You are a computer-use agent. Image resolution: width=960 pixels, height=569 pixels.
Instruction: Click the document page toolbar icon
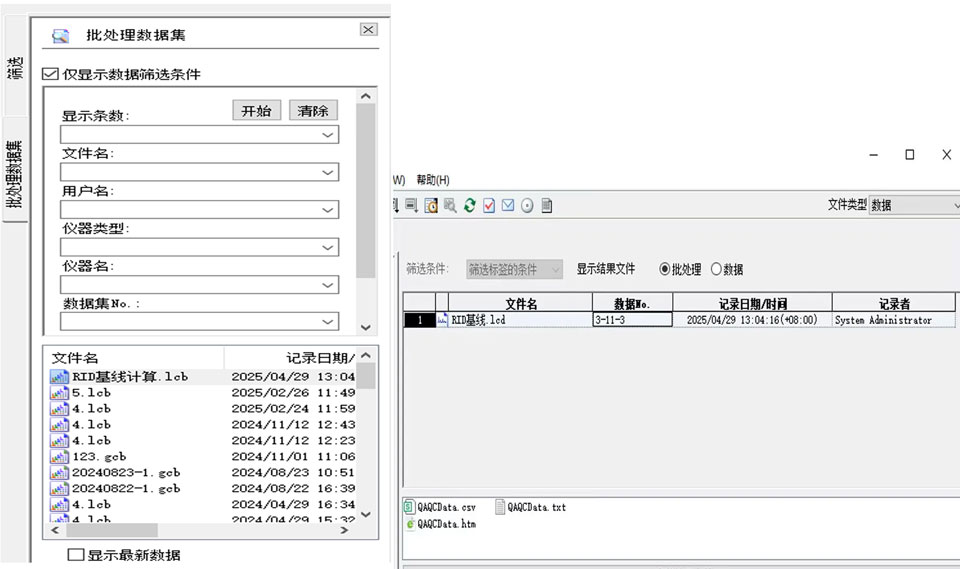point(547,205)
